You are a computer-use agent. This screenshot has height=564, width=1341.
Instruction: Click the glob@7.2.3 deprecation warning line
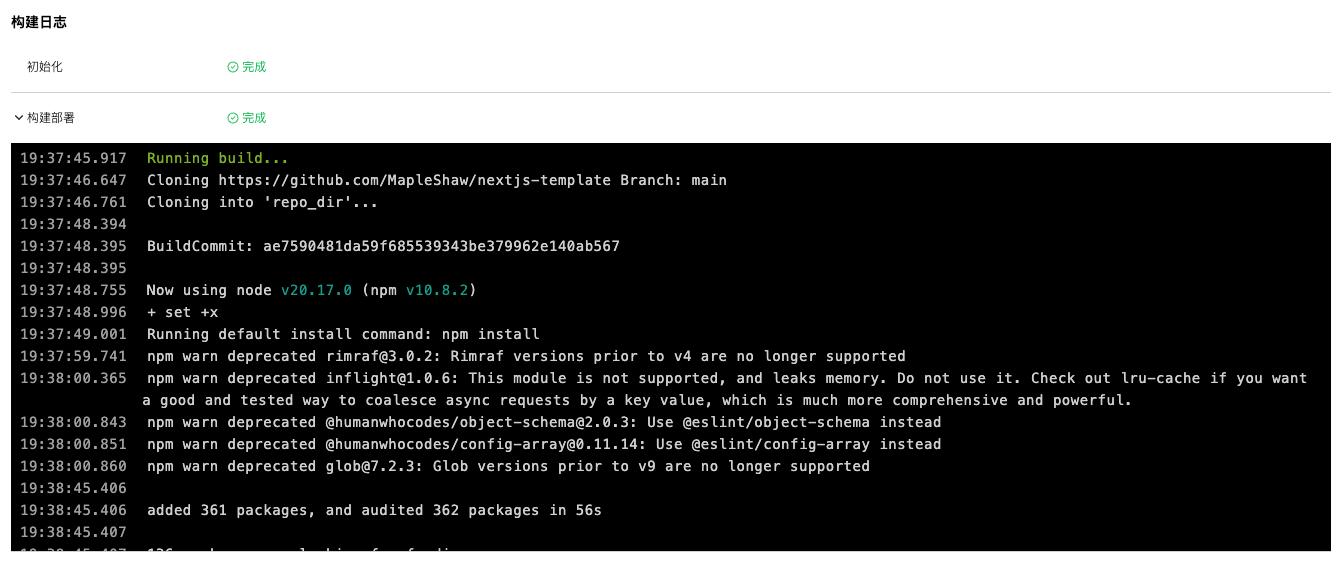508,467
